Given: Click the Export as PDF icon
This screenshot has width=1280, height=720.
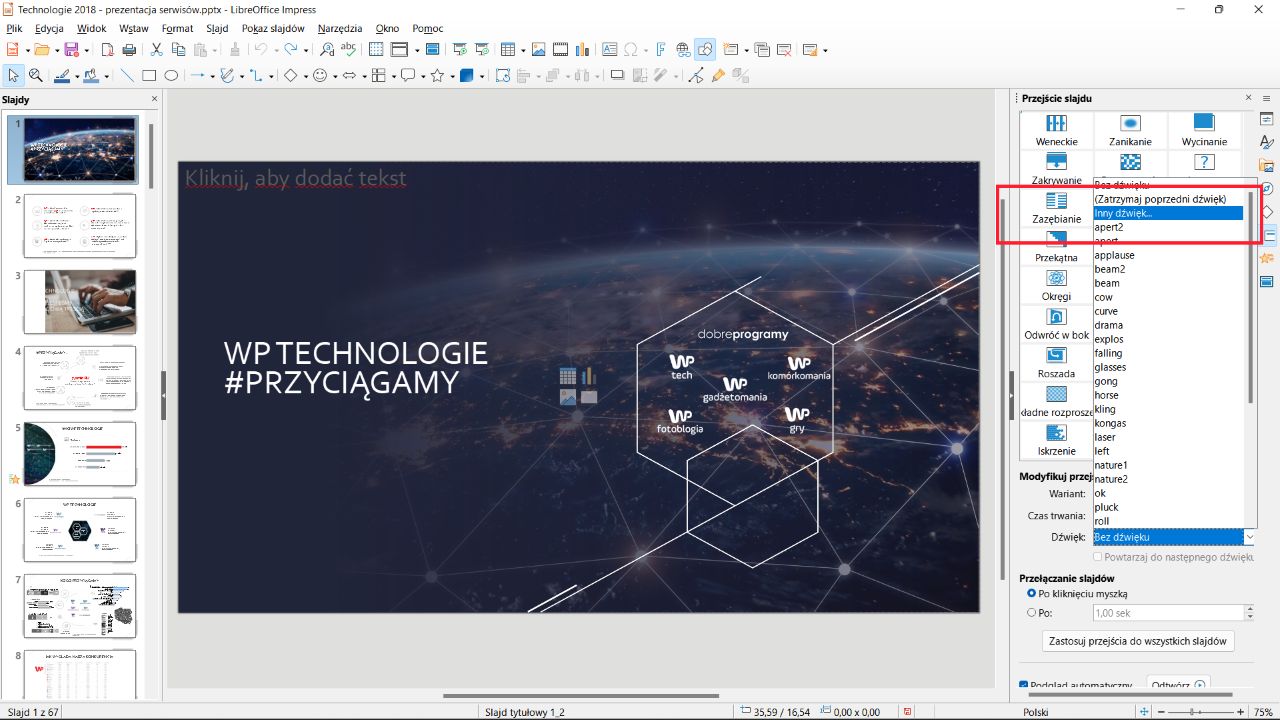Looking at the screenshot, I should (x=108, y=51).
